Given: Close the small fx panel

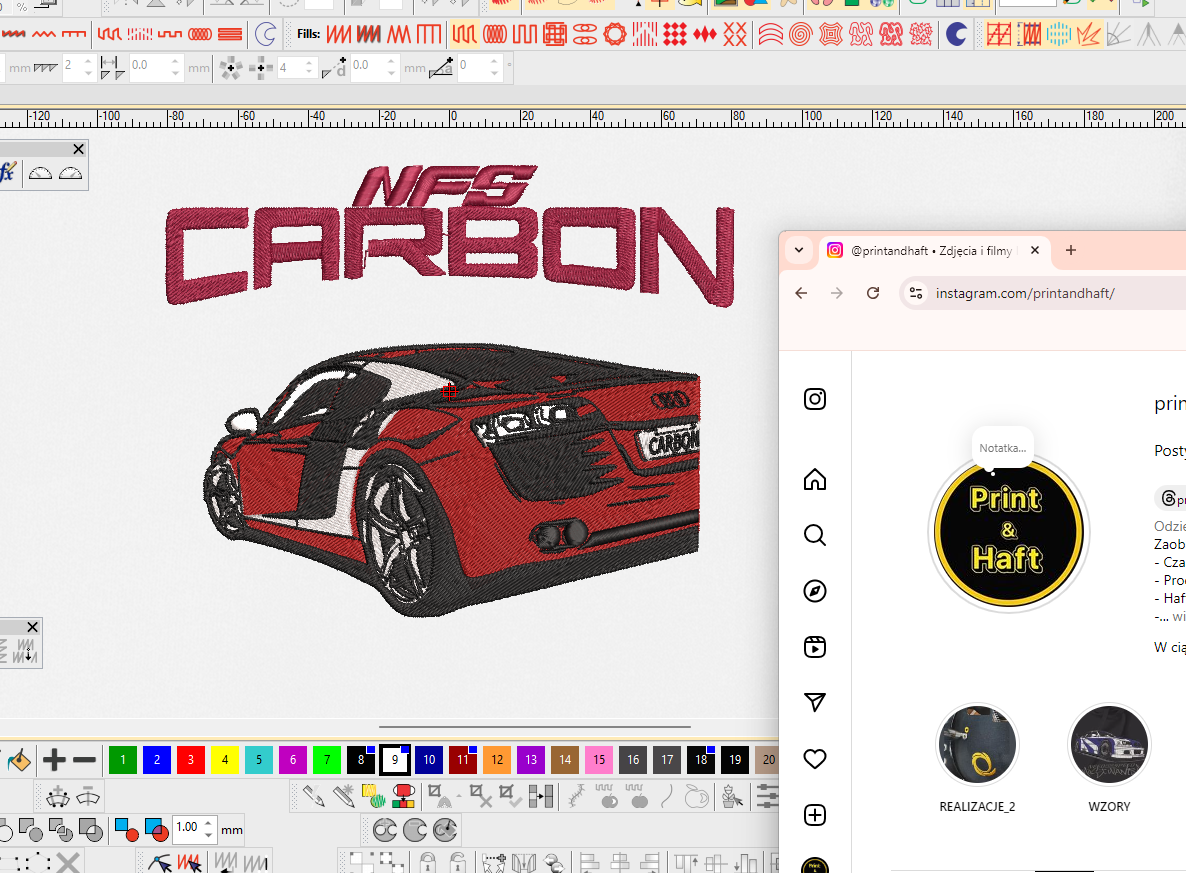Looking at the screenshot, I should pyautogui.click(x=78, y=149).
